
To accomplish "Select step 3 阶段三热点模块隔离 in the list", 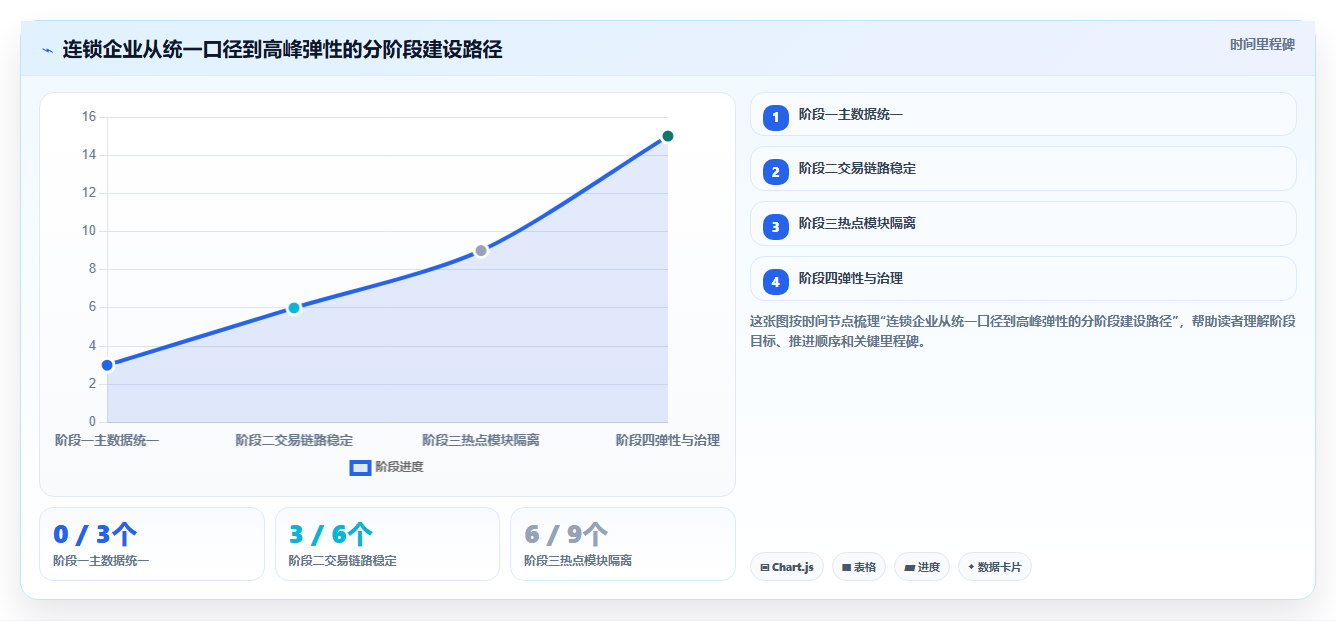I will coord(1023,224).
